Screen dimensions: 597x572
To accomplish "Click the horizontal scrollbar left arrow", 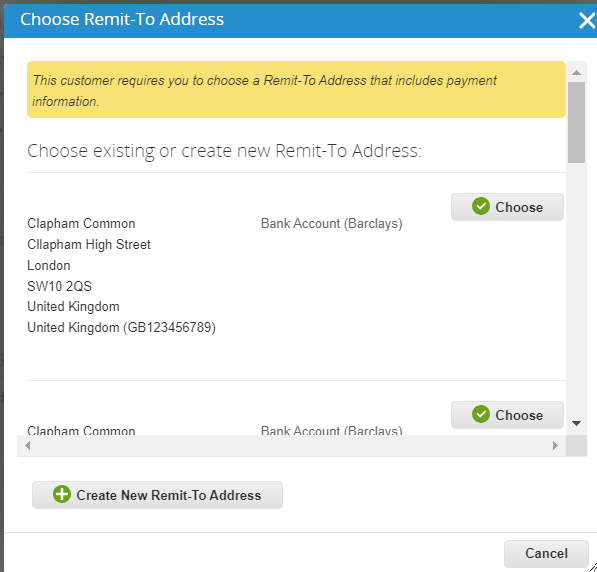I will [27, 445].
